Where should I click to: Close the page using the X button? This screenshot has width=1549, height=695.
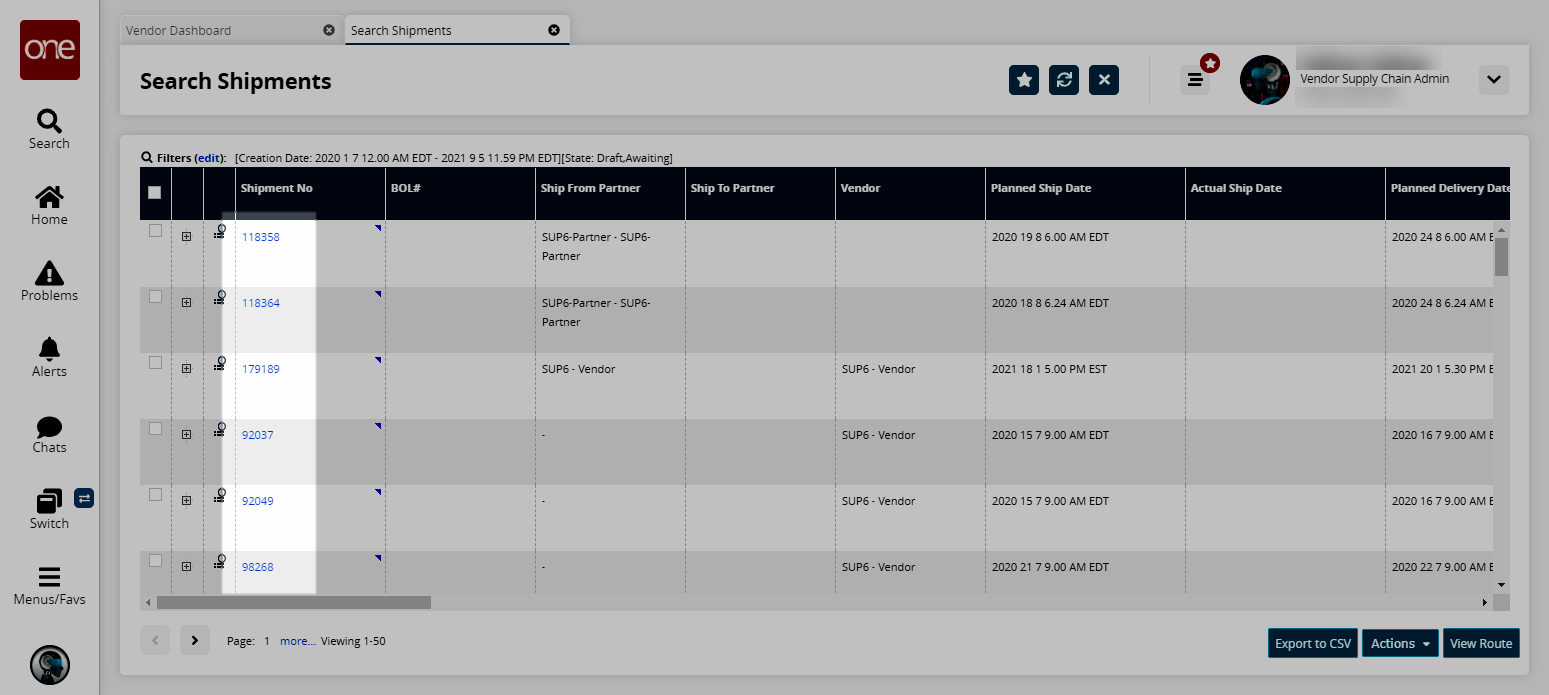pos(1104,80)
